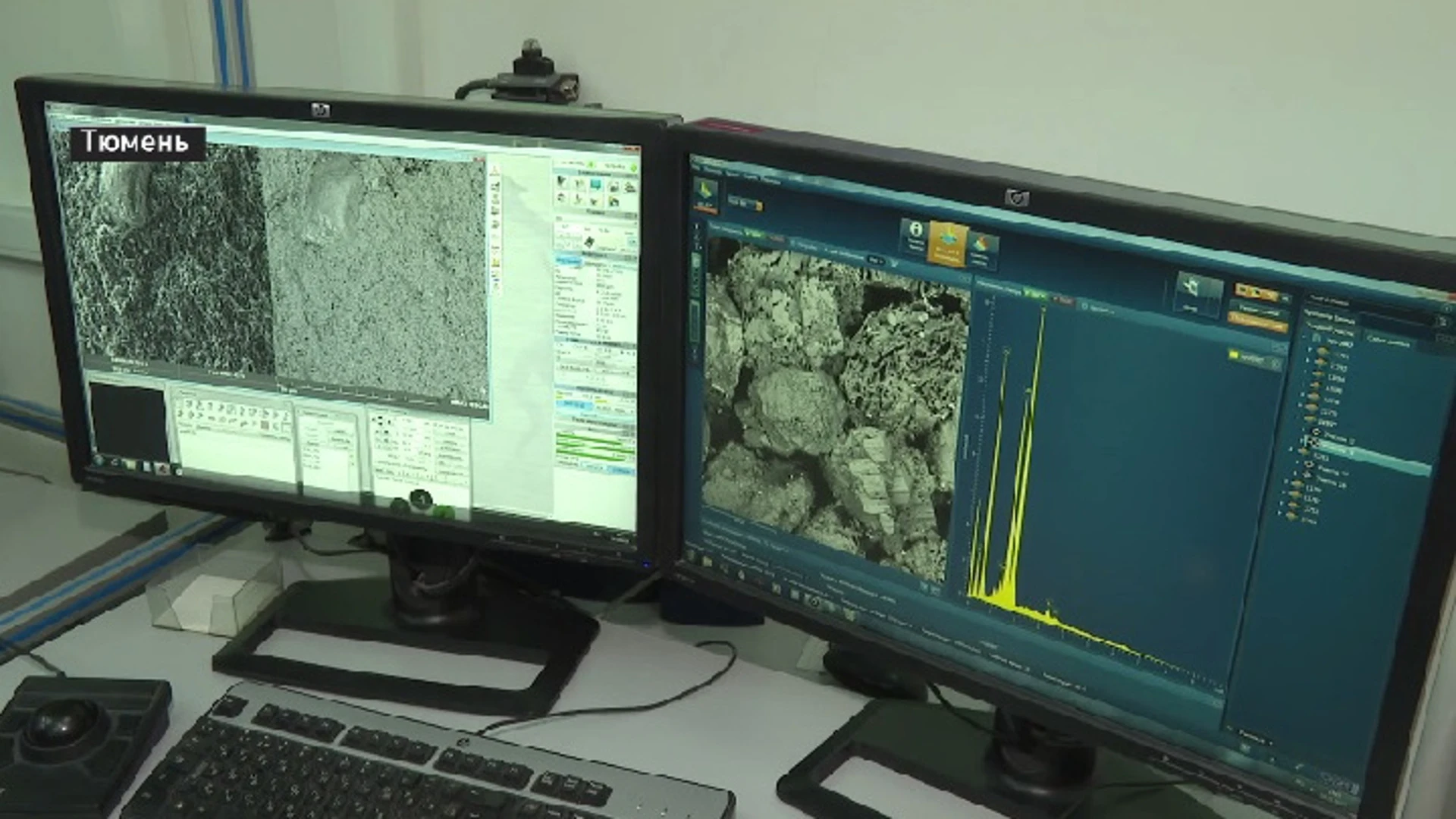Click the first icon in the icon grid's second row
Viewport: 1456px width, 819px height.
click(561, 199)
